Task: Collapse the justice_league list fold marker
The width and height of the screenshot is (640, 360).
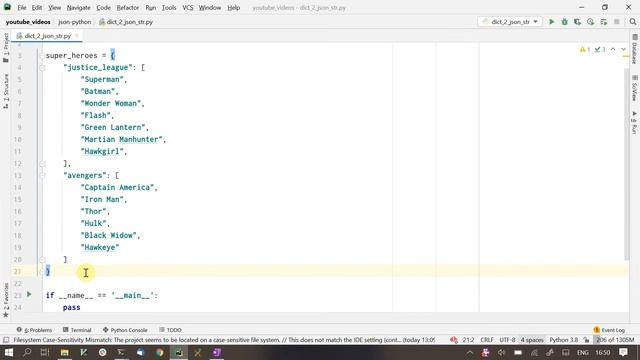Action: coord(42,68)
